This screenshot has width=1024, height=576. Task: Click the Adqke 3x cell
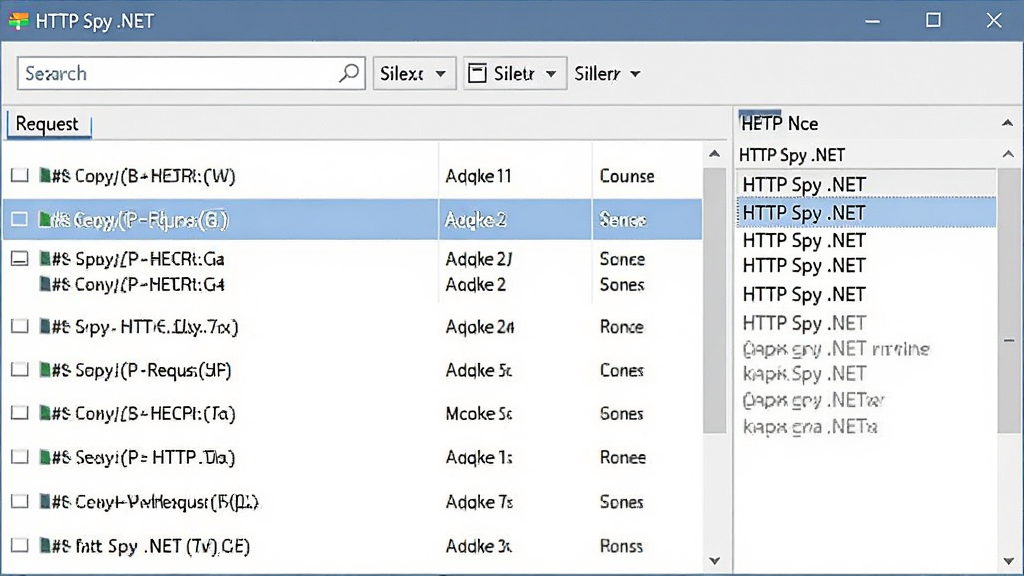click(x=479, y=545)
